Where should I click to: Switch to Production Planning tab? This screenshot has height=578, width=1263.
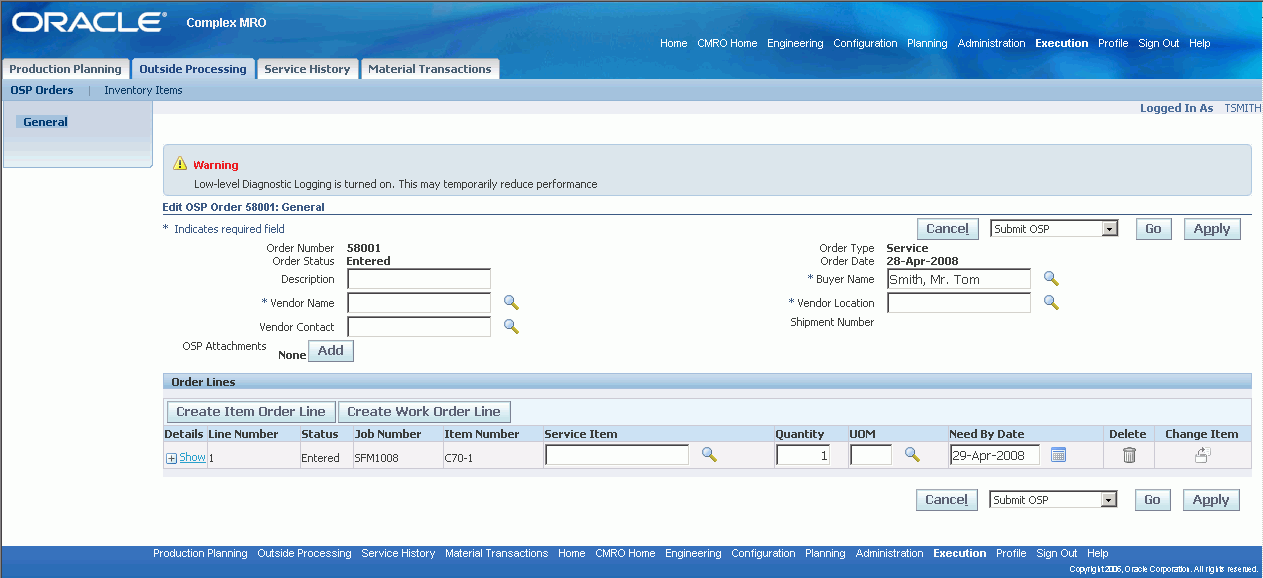click(x=65, y=69)
